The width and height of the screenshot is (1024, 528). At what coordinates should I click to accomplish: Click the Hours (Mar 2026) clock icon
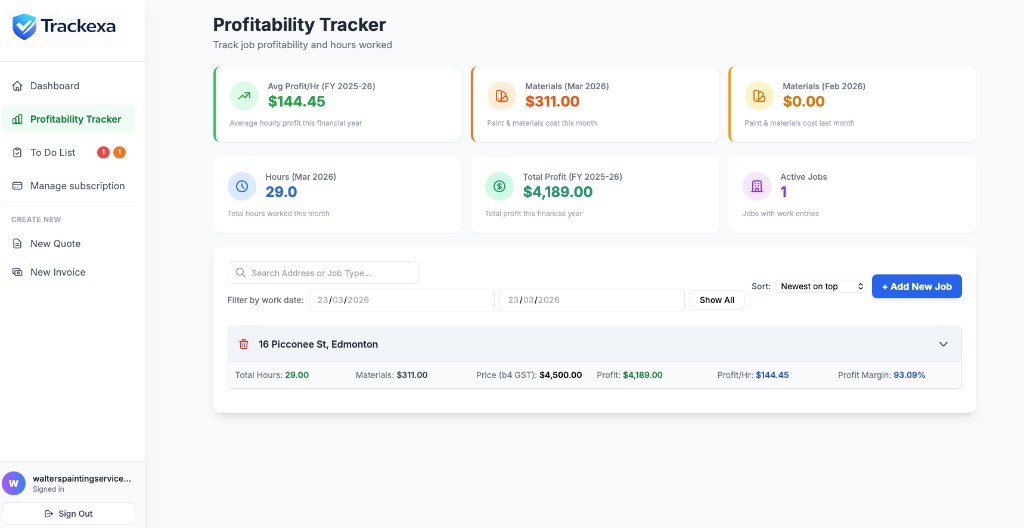click(242, 186)
